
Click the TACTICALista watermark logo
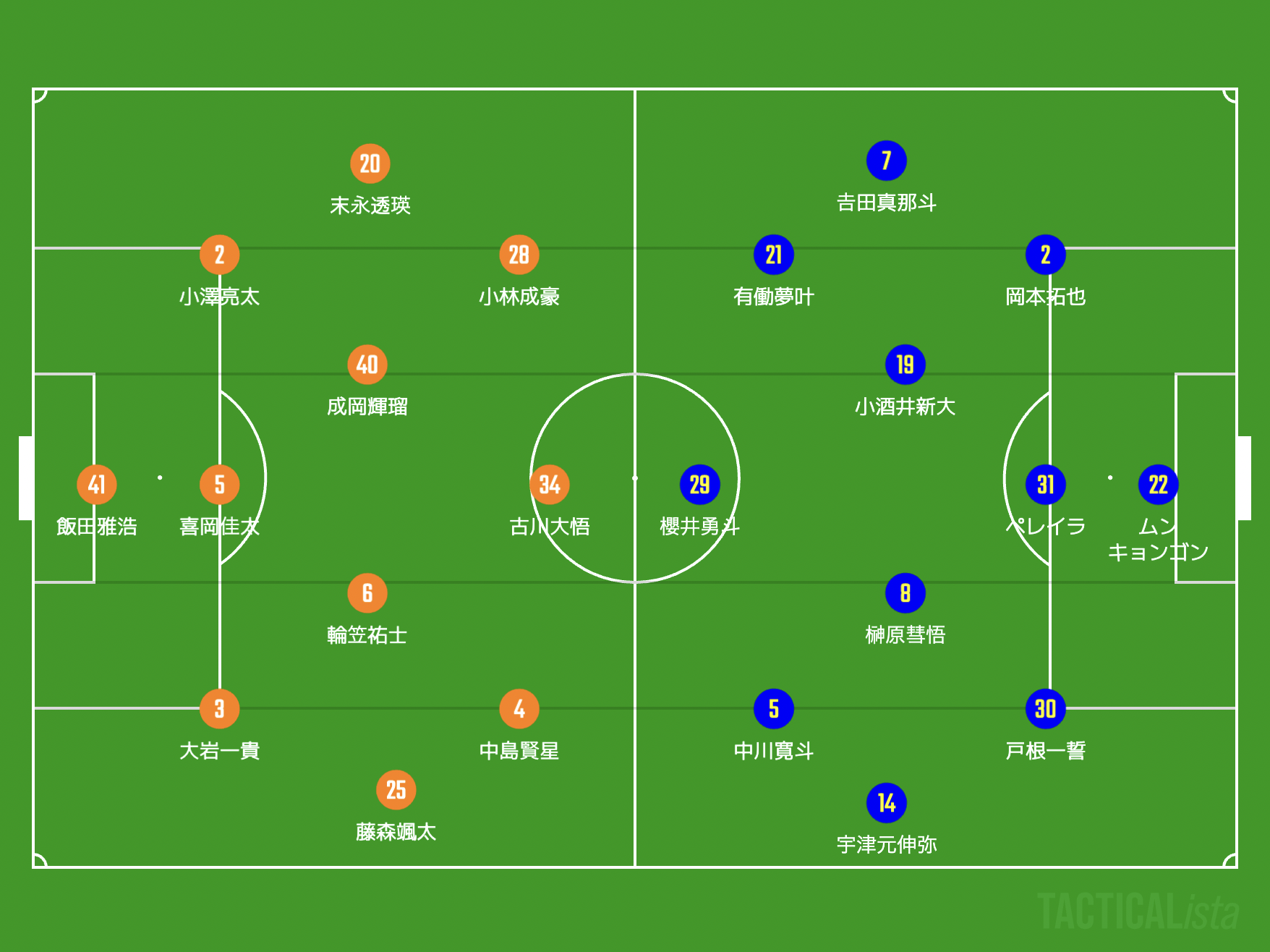[1138, 911]
